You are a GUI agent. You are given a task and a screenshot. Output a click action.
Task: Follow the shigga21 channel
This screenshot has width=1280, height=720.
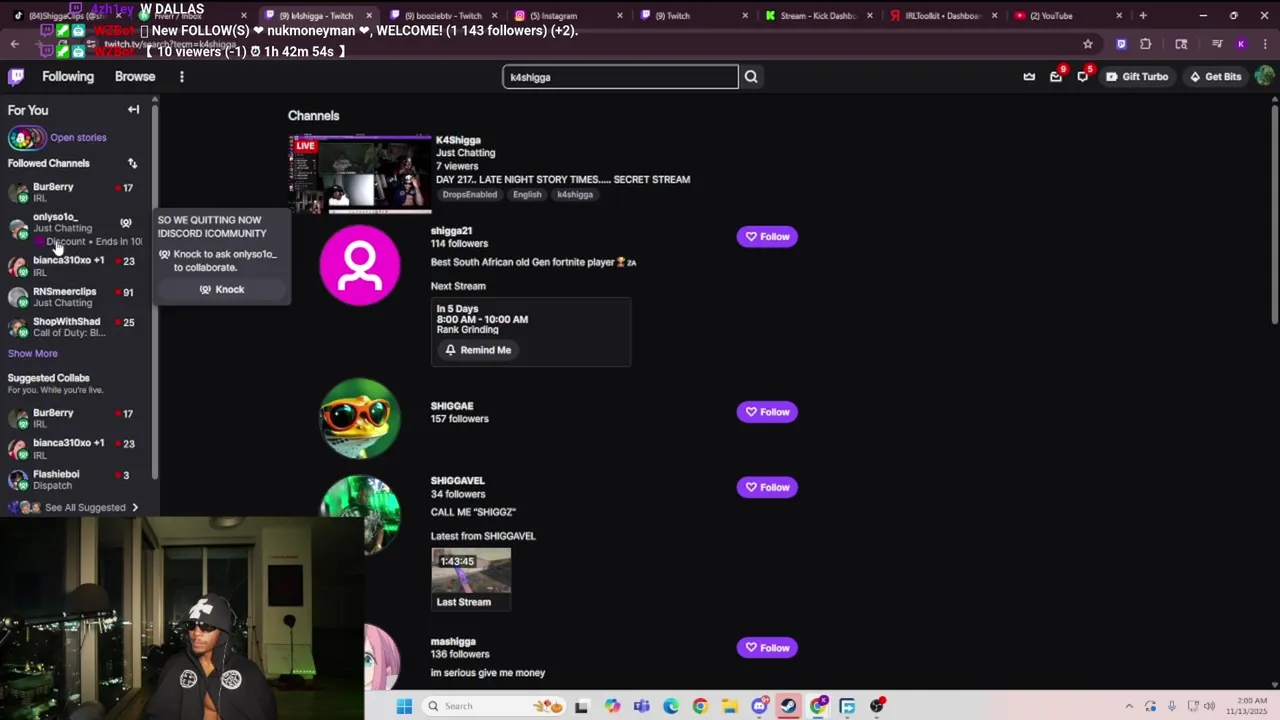coord(767,237)
